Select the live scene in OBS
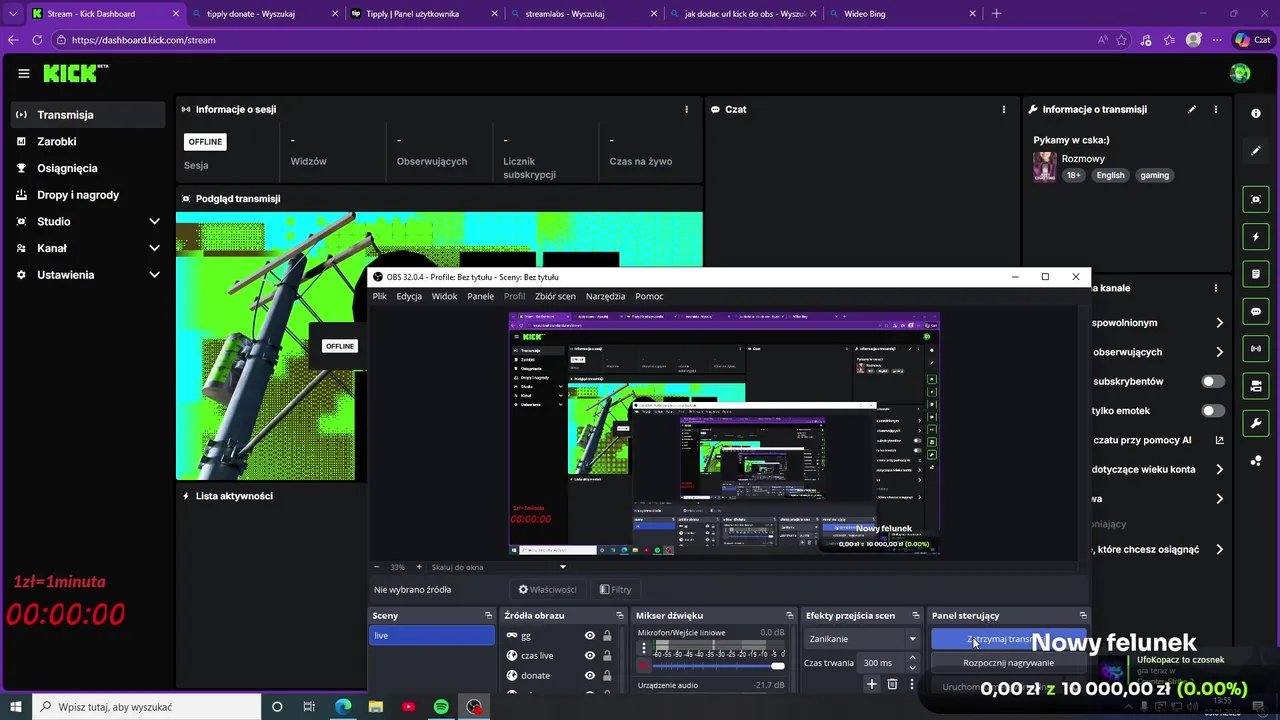Viewport: 1280px width, 720px height. pos(431,636)
